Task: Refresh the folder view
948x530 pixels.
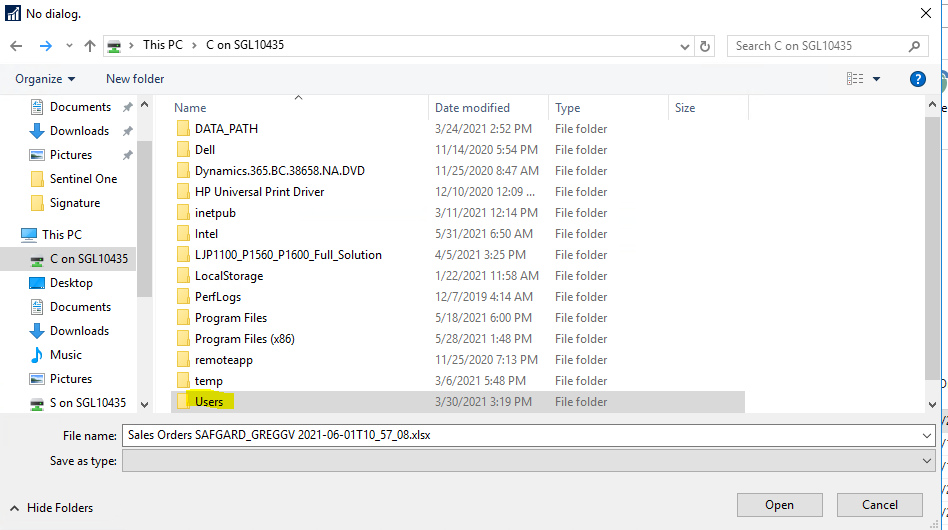Action: [705, 47]
